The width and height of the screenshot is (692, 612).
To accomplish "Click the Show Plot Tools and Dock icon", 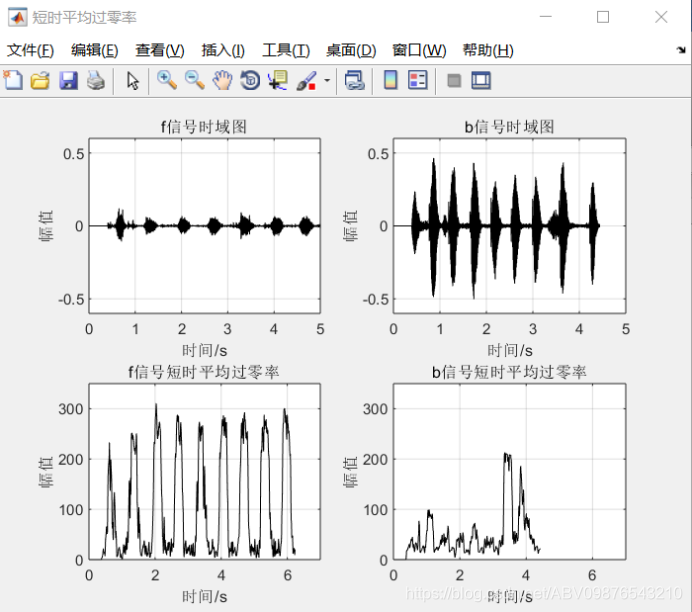I will click(x=481, y=81).
